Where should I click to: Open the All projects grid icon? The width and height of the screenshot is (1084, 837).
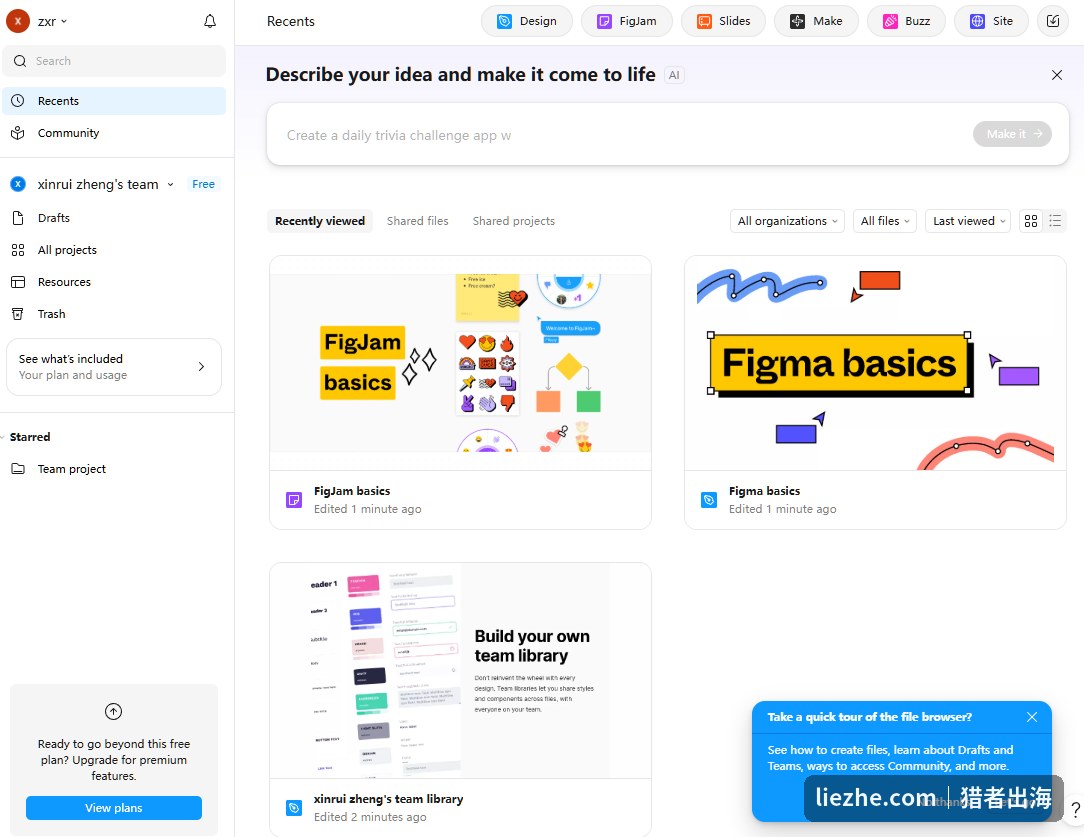click(x=18, y=250)
